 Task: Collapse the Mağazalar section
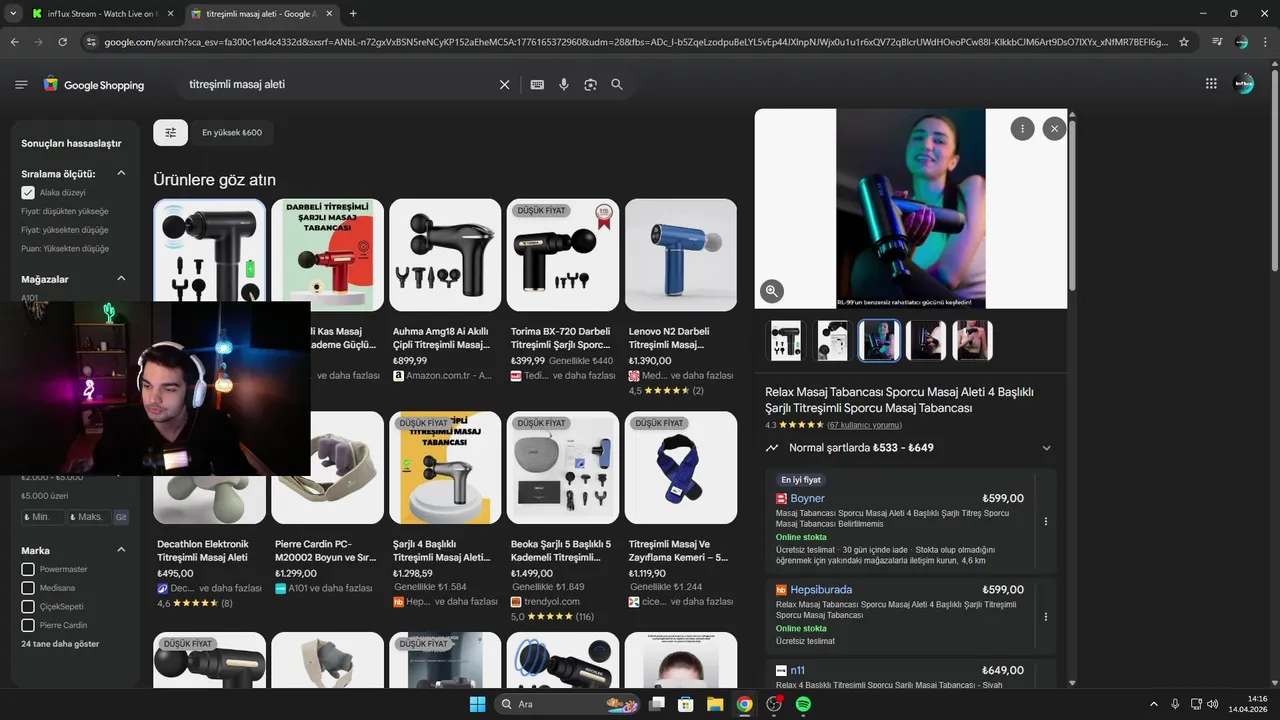point(121,279)
